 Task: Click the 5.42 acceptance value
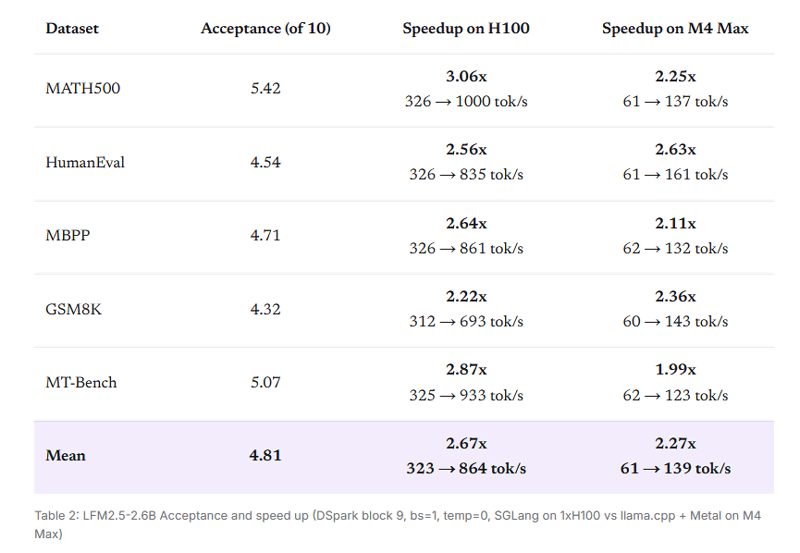tap(265, 88)
